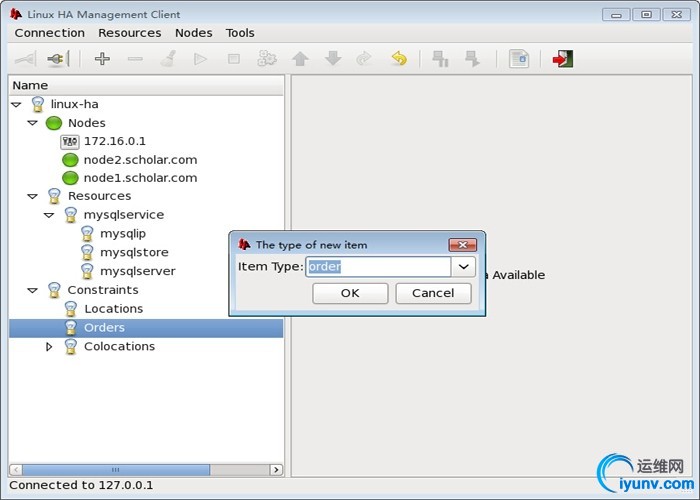The image size is (700, 500).
Task: Collapse the Resources tree branch
Action: pyautogui.click(x=33, y=196)
